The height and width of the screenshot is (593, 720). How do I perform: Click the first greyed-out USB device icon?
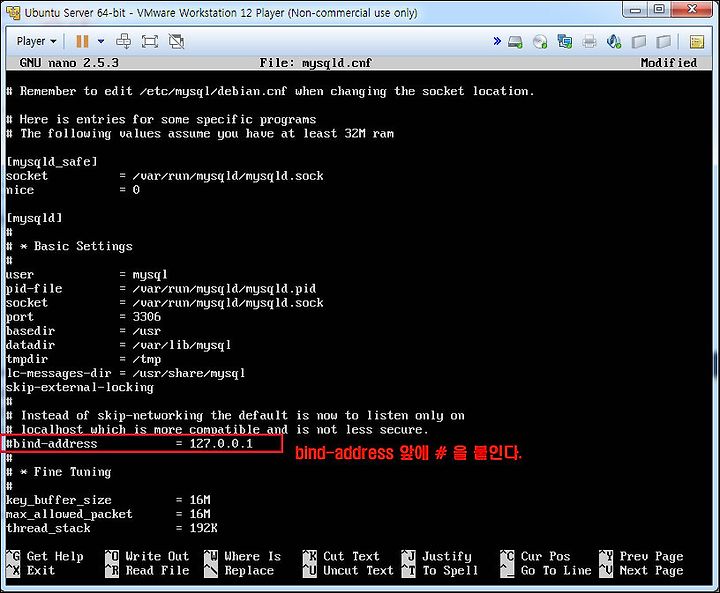point(639,42)
